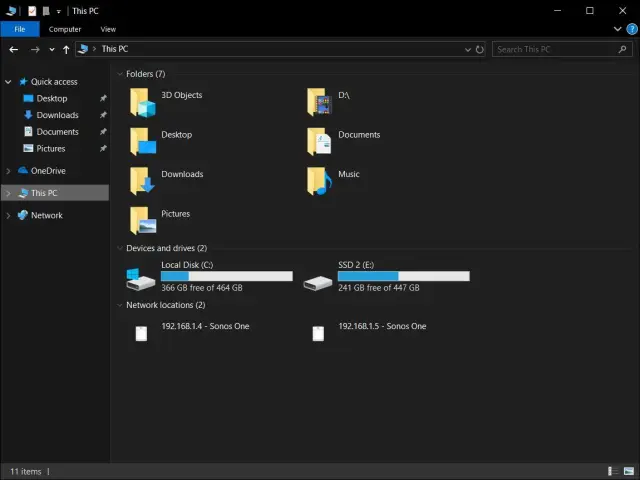Open the Music folder icon

(x=320, y=180)
